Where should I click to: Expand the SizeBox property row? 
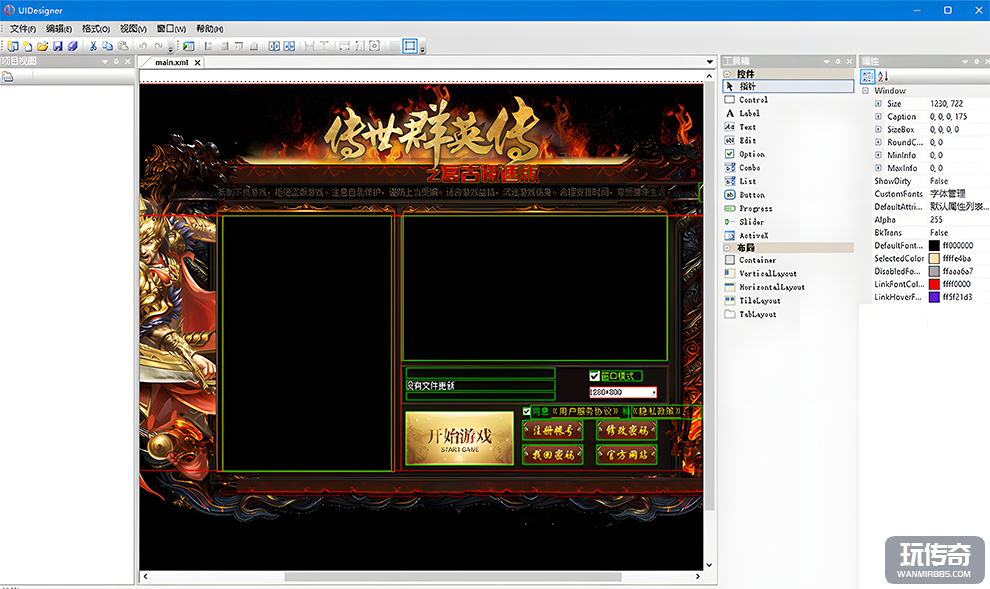(x=878, y=129)
